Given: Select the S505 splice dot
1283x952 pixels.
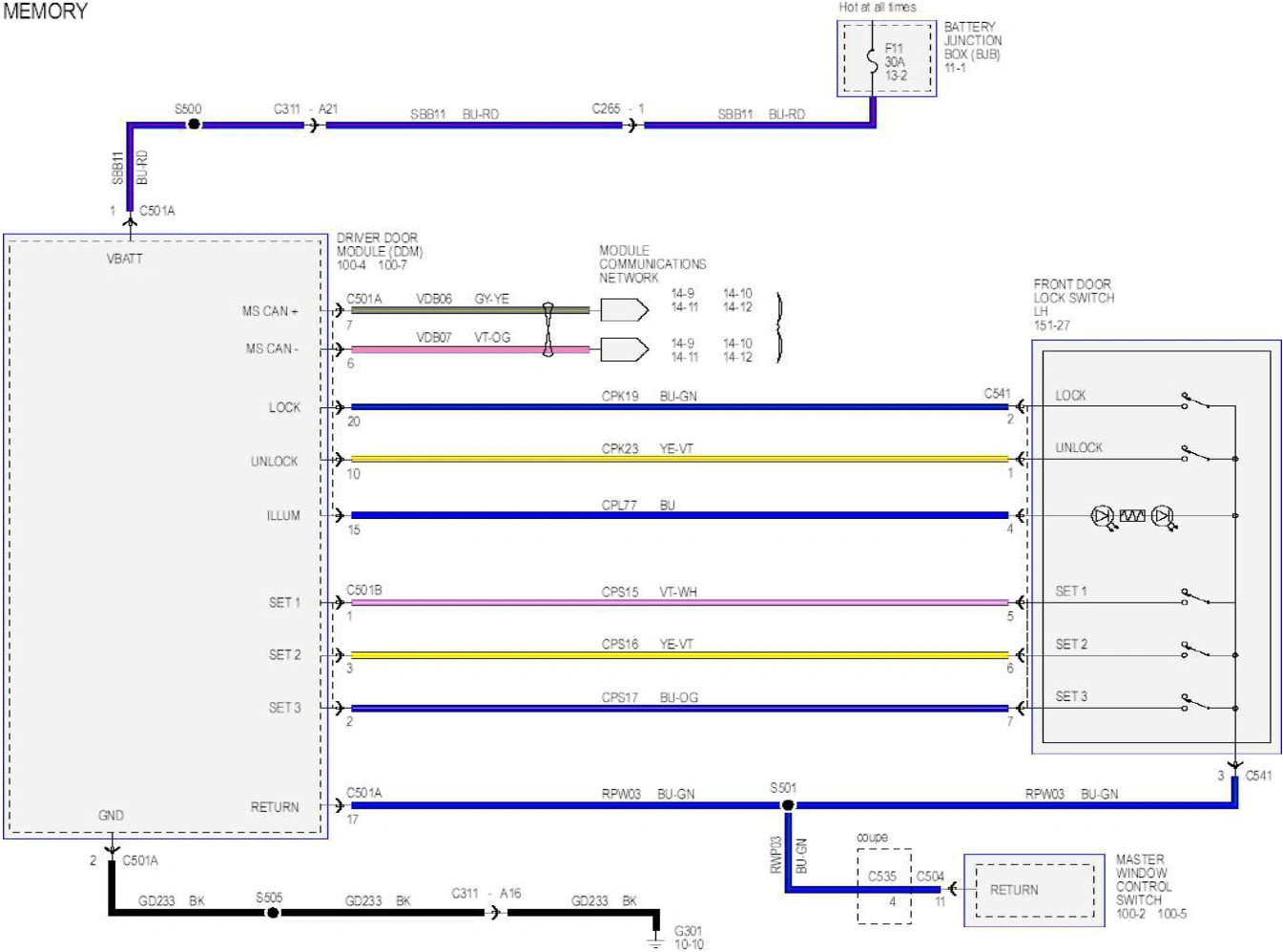Looking at the screenshot, I should [272, 913].
